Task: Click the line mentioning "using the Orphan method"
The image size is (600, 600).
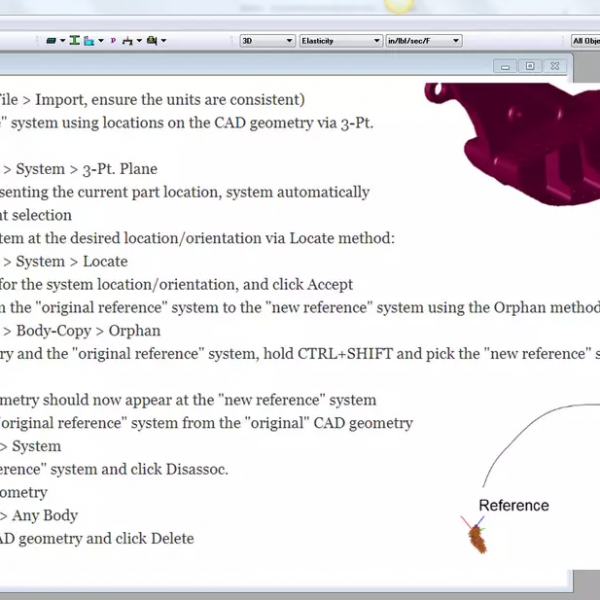Action: point(300,308)
